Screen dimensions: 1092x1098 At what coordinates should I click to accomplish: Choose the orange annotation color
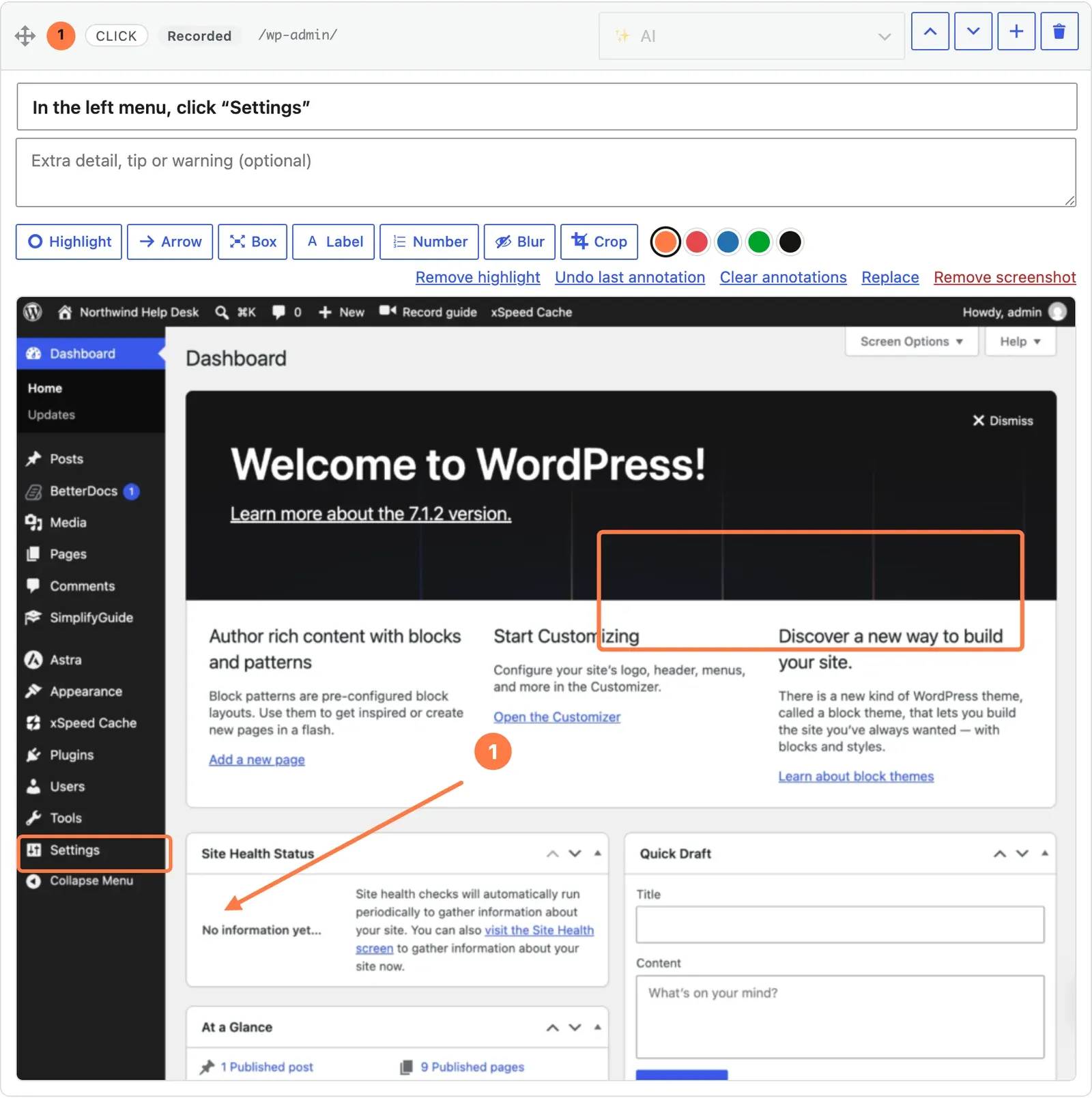click(665, 242)
